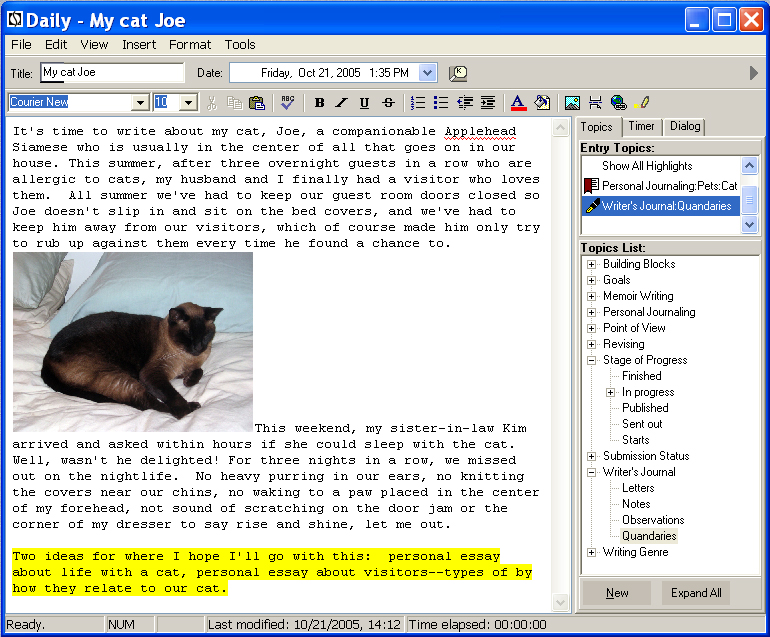Expand the Building Blocks topic

coord(592,264)
